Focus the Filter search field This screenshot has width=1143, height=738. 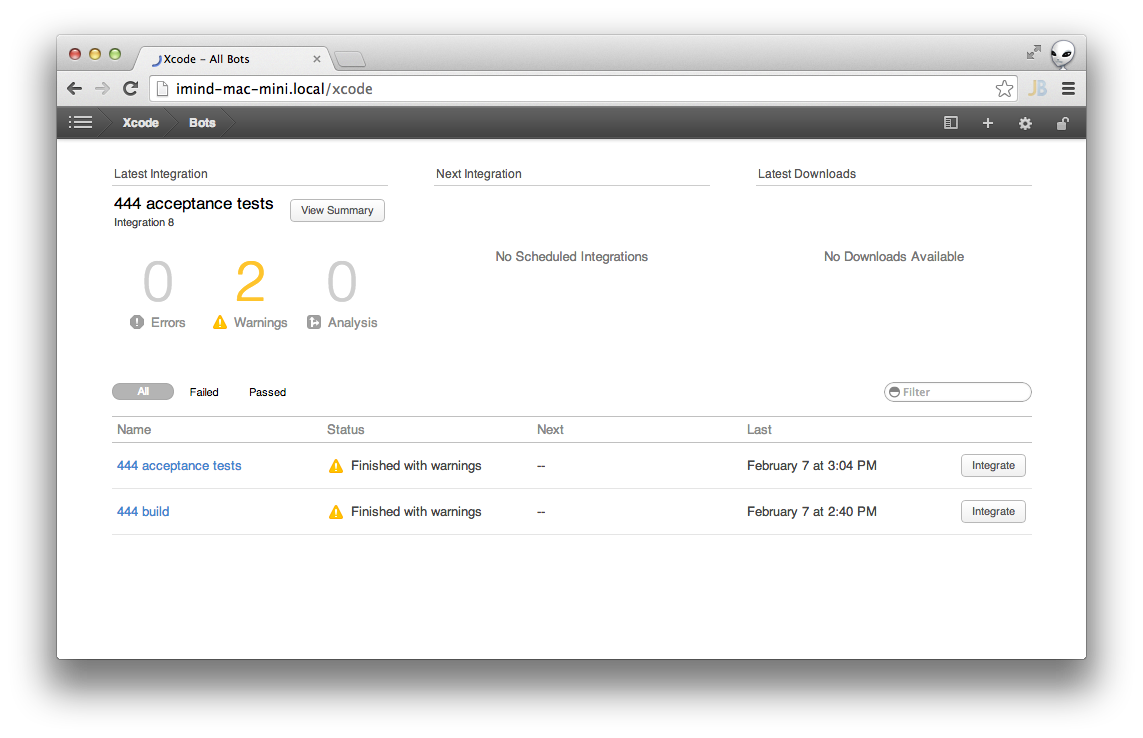(x=957, y=392)
